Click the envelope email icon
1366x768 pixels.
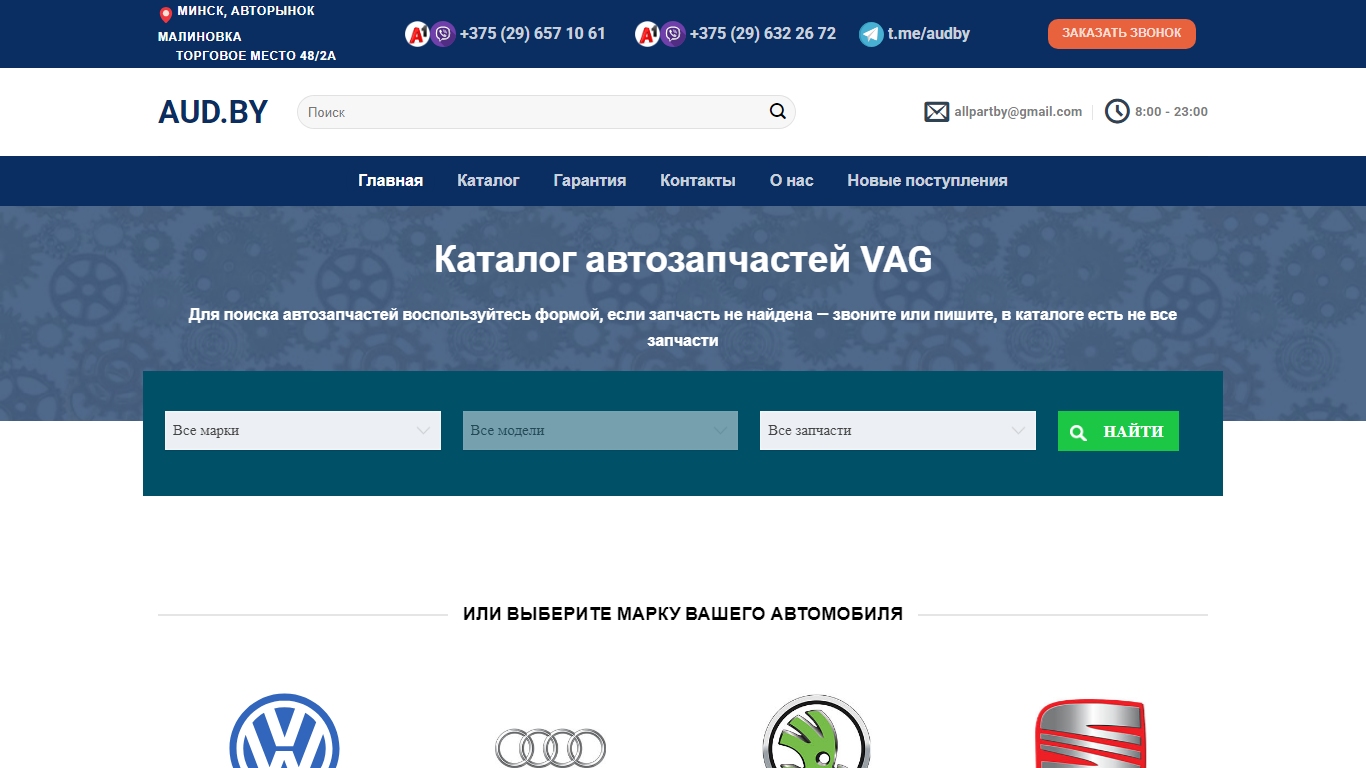[937, 112]
